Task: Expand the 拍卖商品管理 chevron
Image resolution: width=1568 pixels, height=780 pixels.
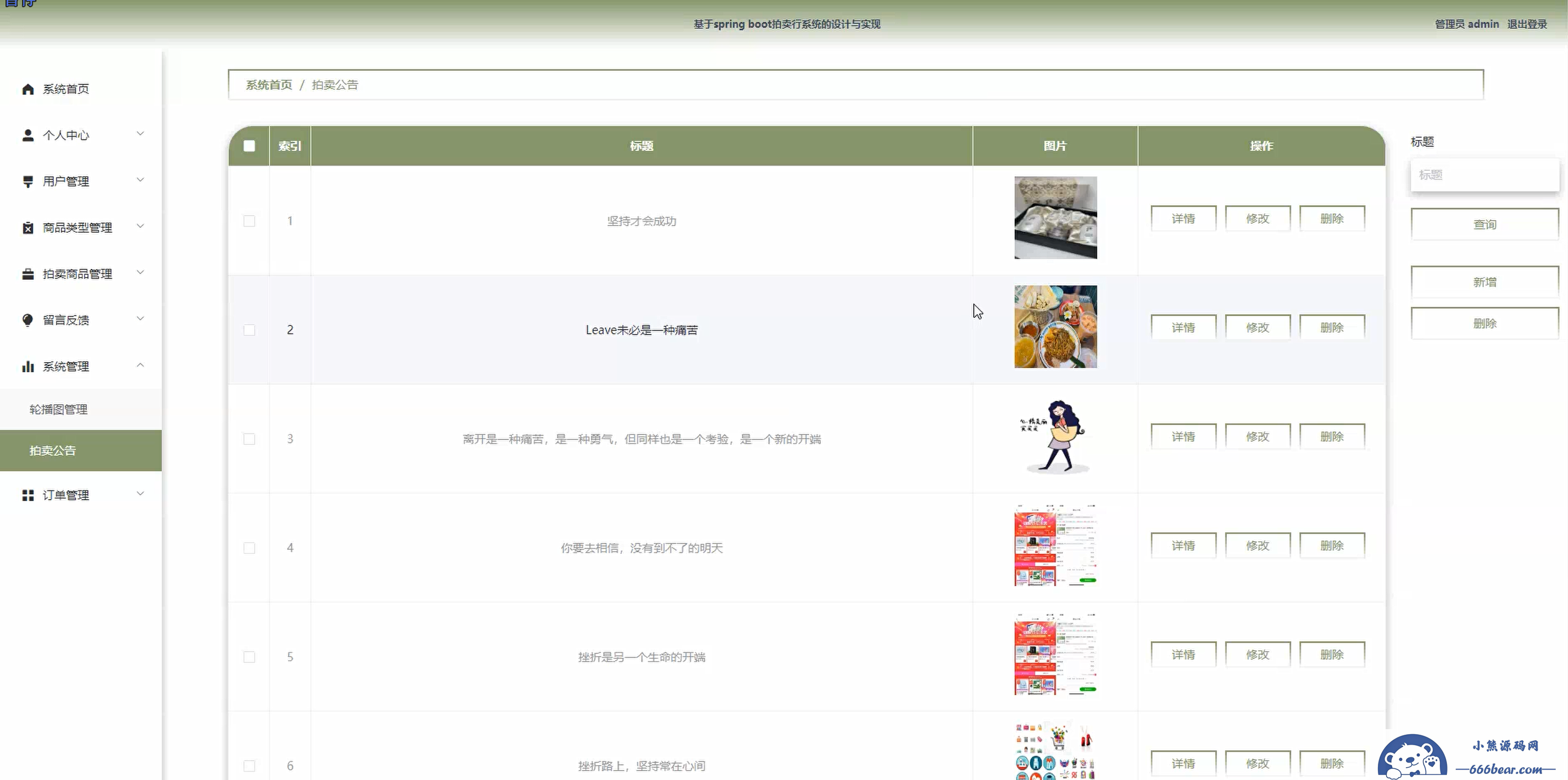Action: point(140,273)
